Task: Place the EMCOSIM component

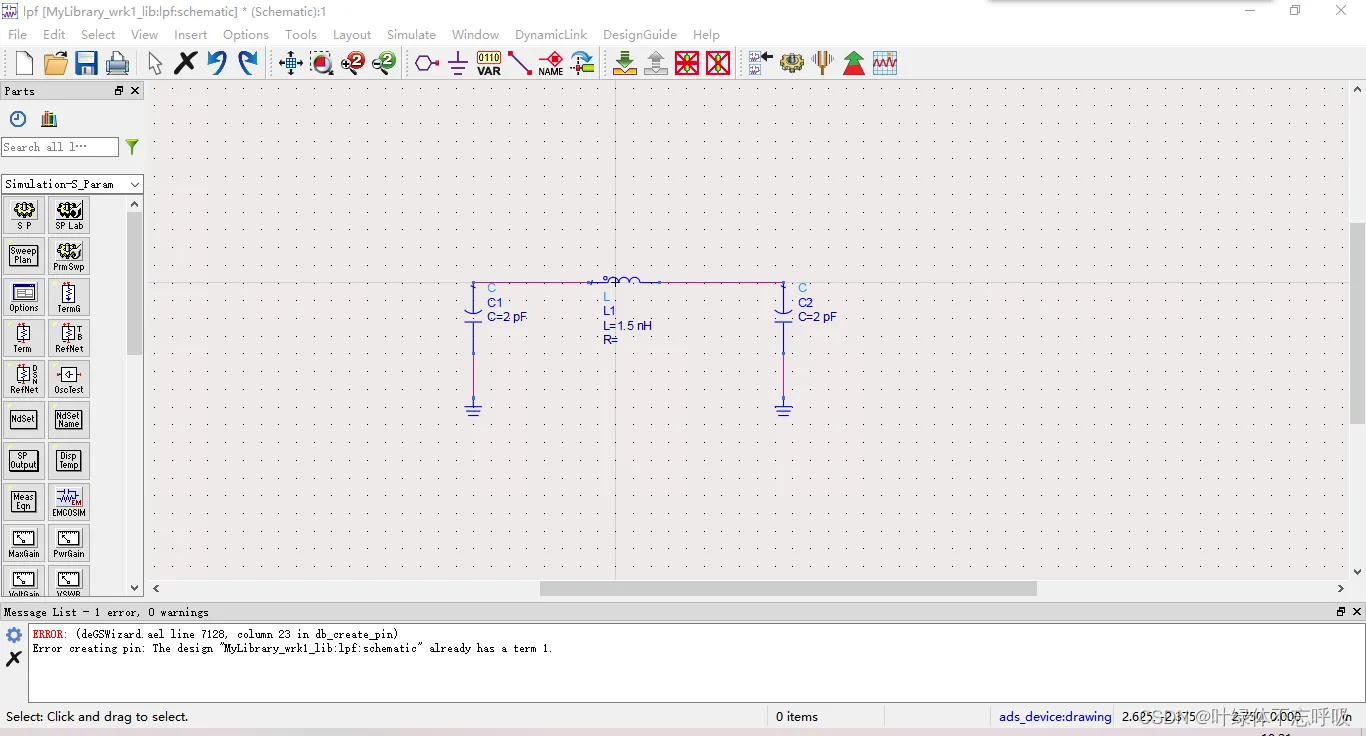Action: (x=69, y=502)
